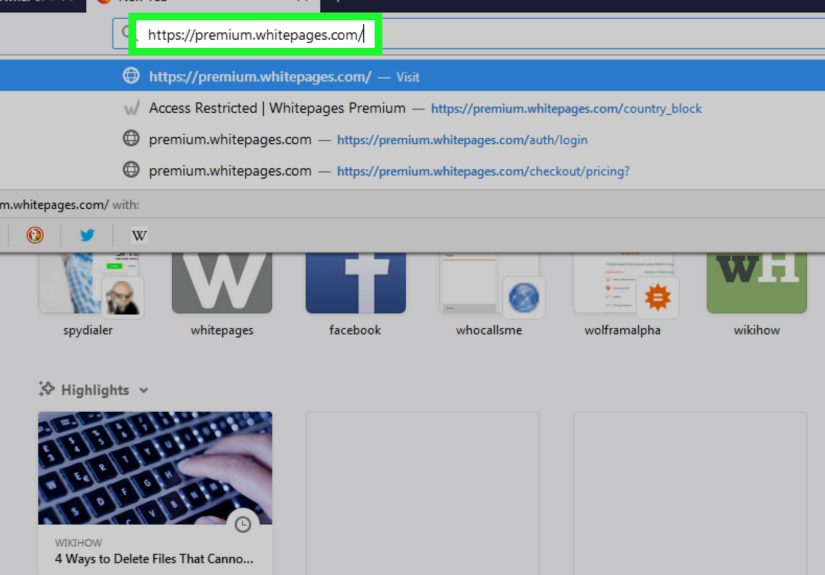
Task: Click the wolframalpha label text
Action: [x=622, y=330]
